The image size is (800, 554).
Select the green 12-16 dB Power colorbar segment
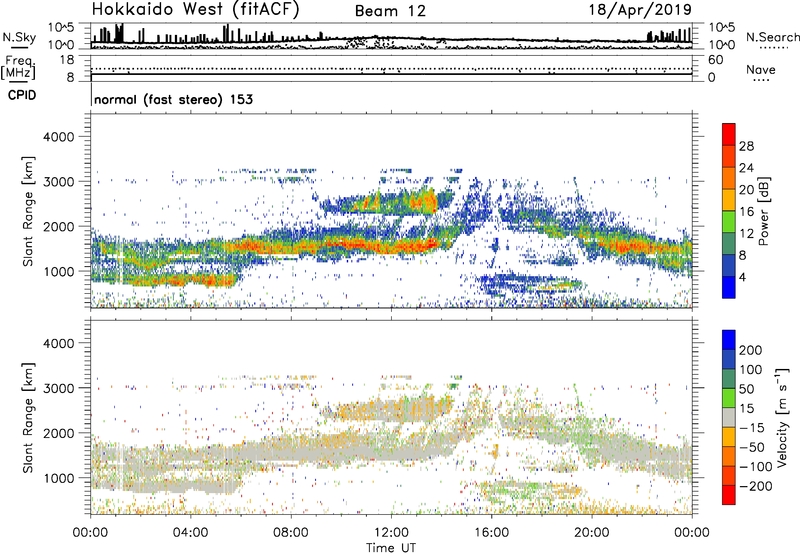(729, 222)
